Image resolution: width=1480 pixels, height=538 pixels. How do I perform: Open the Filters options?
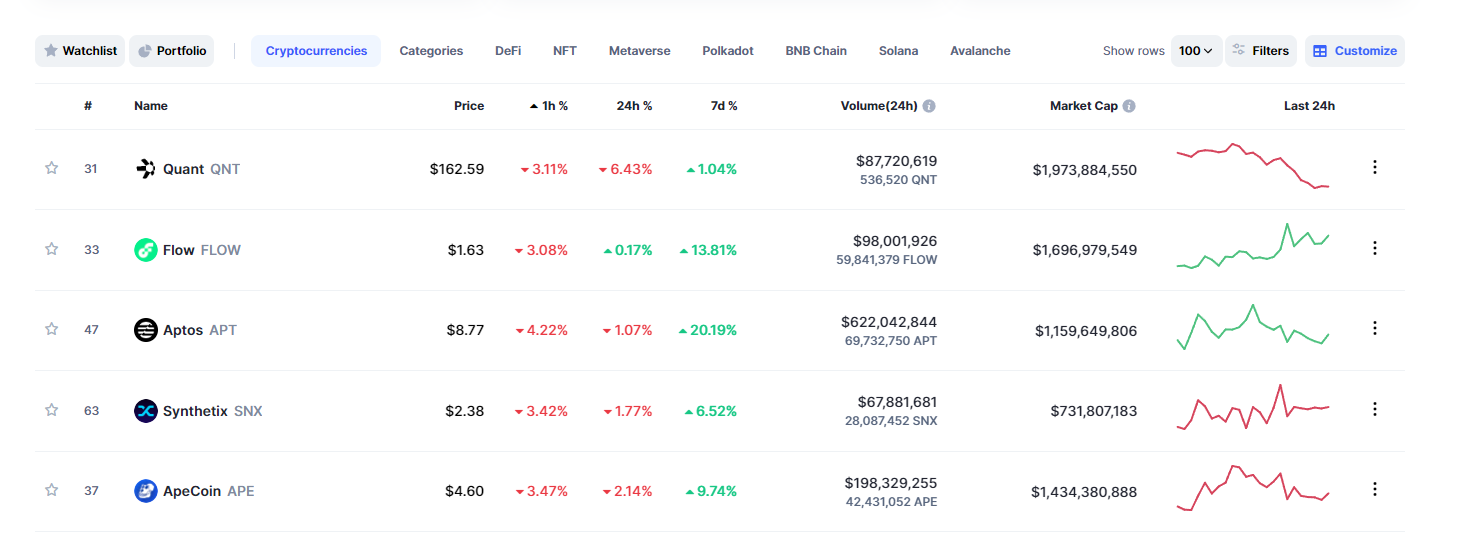1260,51
